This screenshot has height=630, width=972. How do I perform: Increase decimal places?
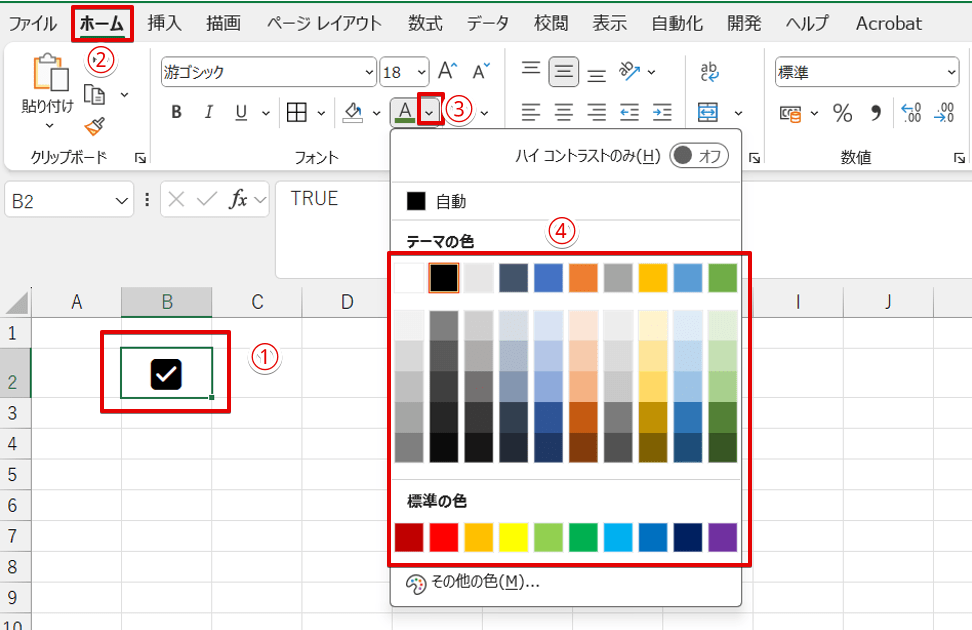[x=911, y=113]
